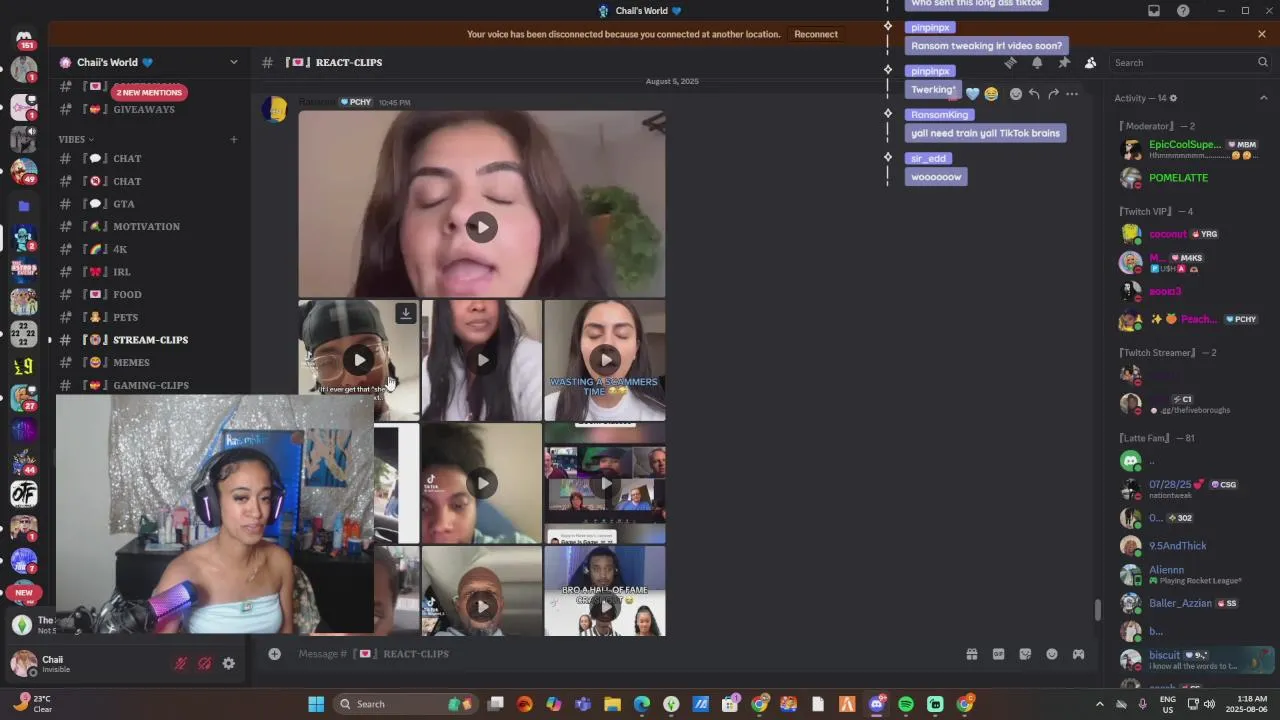Toggle microphone mute in user panel
The width and height of the screenshot is (1280, 720).
pyautogui.click(x=181, y=663)
